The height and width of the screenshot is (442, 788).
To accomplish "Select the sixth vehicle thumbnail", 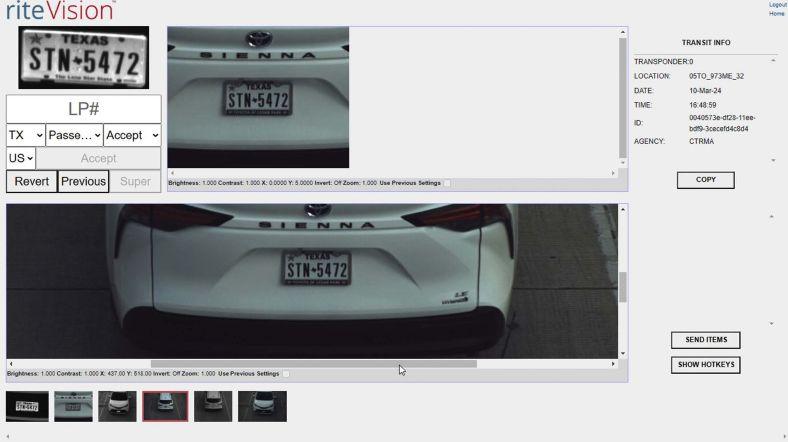I will tap(262, 406).
